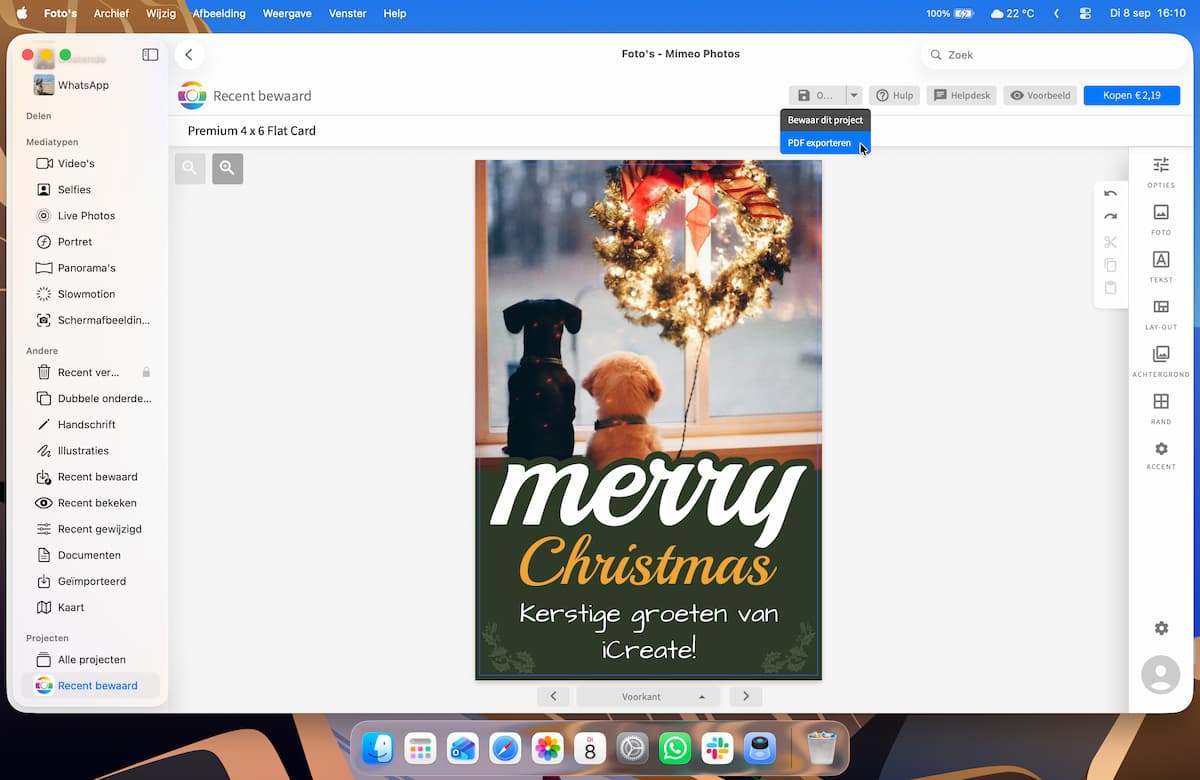Click the undo arrow icon
1200x780 pixels.
point(1110,193)
